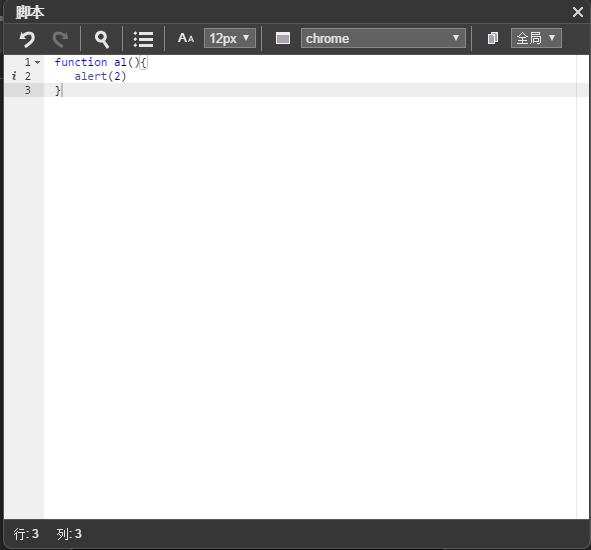The height and width of the screenshot is (550, 591).
Task: Click line number 1 in gutter
Action: click(28, 62)
